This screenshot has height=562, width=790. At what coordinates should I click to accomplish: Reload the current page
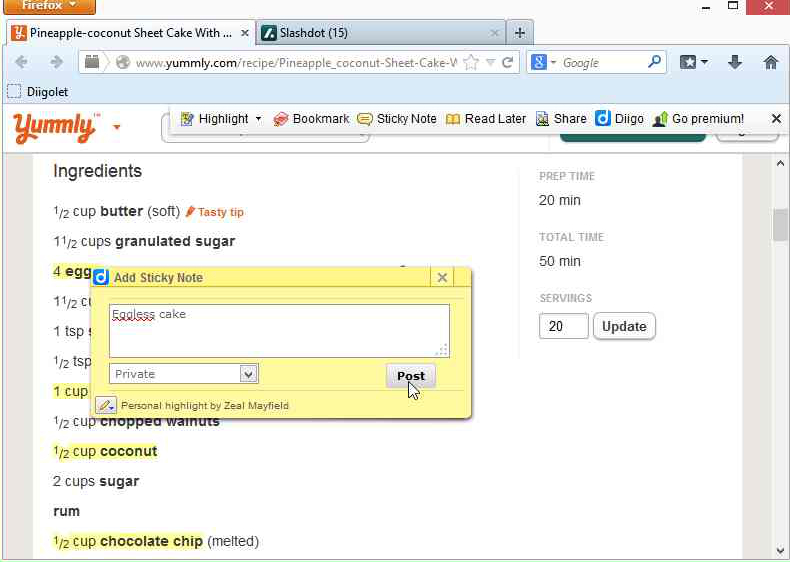(x=507, y=63)
